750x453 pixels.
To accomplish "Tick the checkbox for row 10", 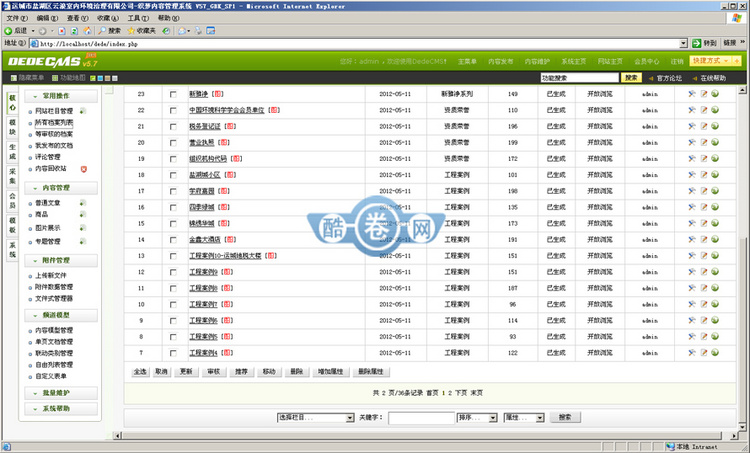I will click(x=173, y=304).
